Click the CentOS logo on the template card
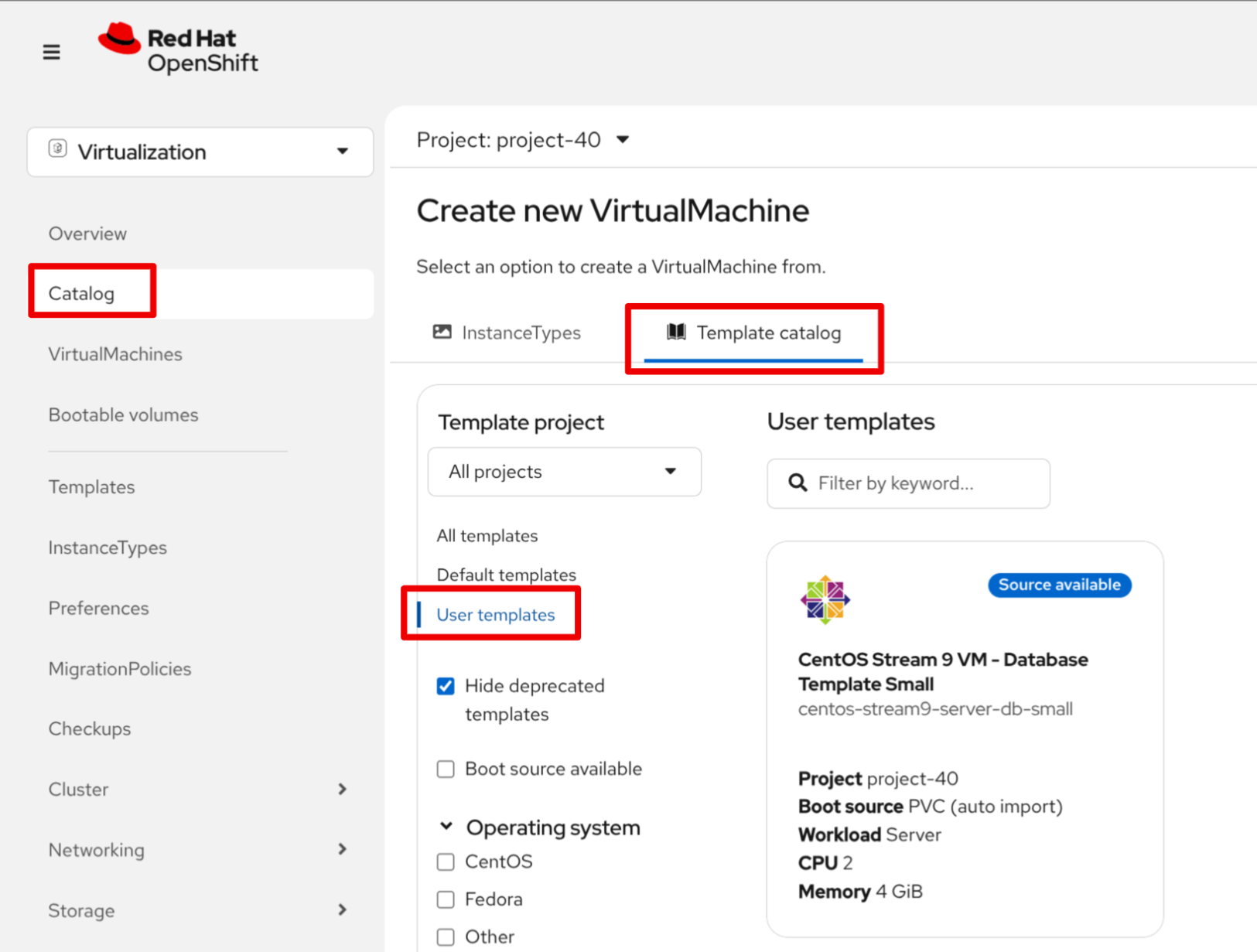 [825, 599]
